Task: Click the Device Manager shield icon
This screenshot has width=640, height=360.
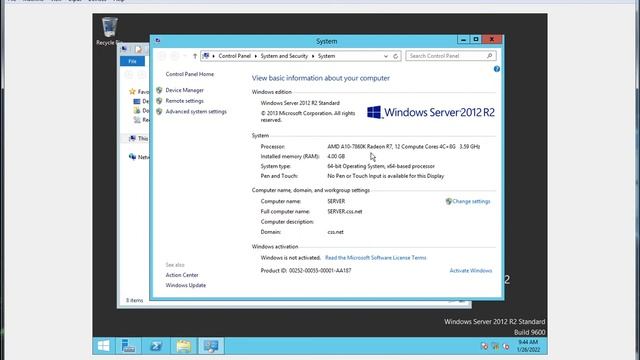Action: click(159, 90)
